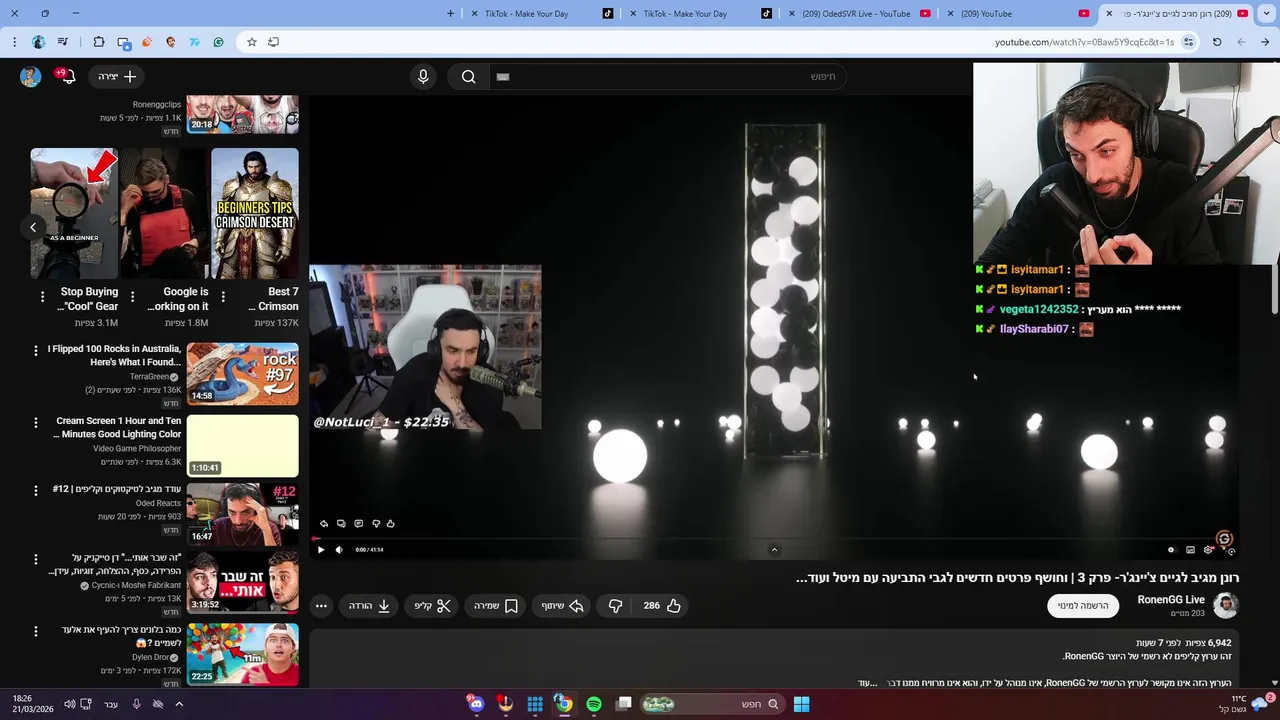Open options for Google is working on it short
1280x720 pixels.
coord(132,297)
